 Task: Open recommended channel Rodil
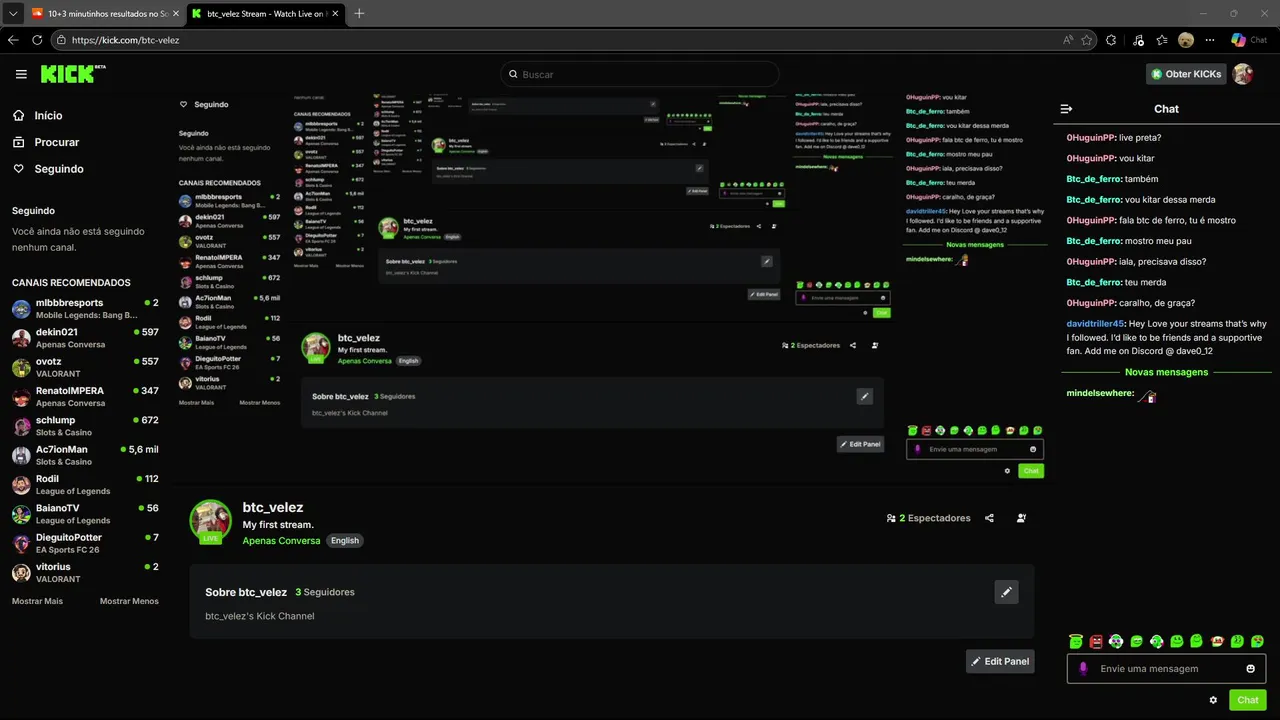point(85,485)
